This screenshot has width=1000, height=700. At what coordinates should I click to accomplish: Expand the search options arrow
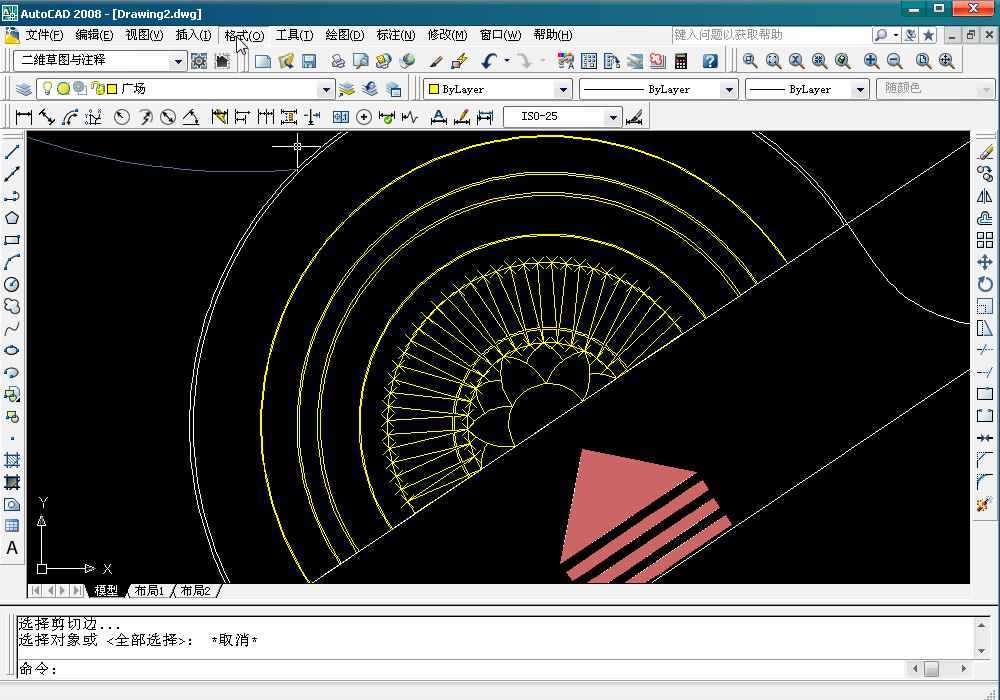click(x=896, y=36)
